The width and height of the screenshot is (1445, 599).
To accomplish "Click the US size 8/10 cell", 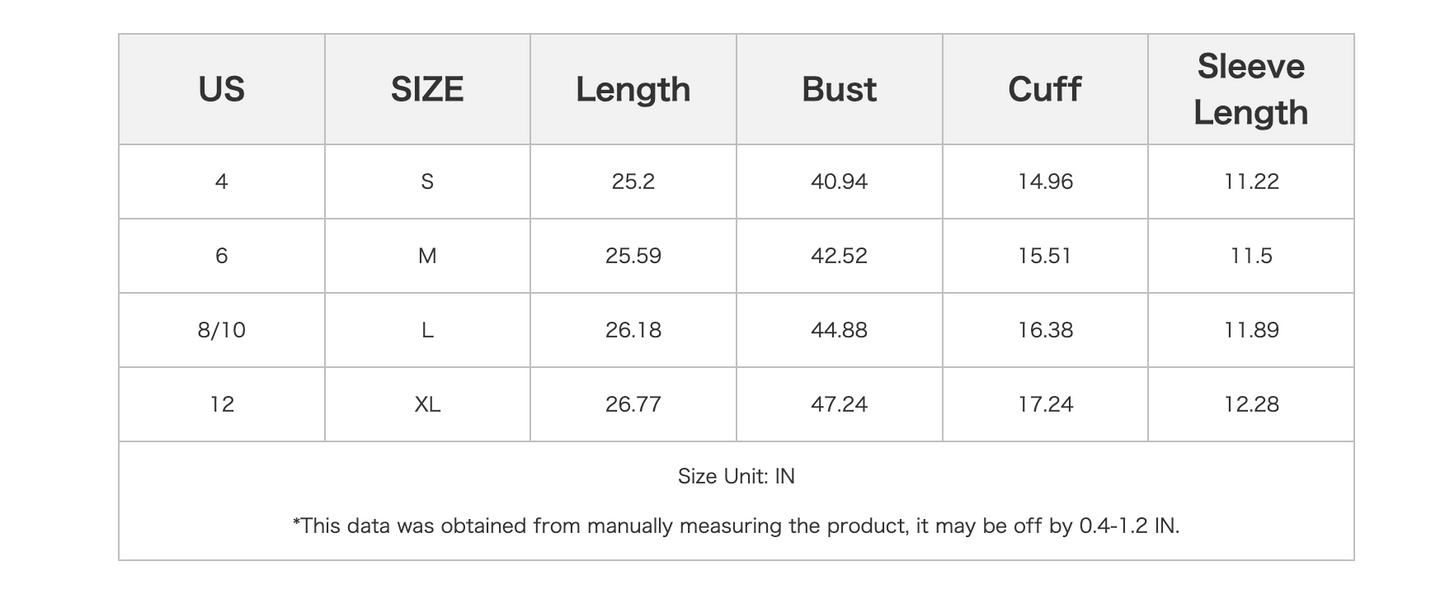I will click(221, 330).
